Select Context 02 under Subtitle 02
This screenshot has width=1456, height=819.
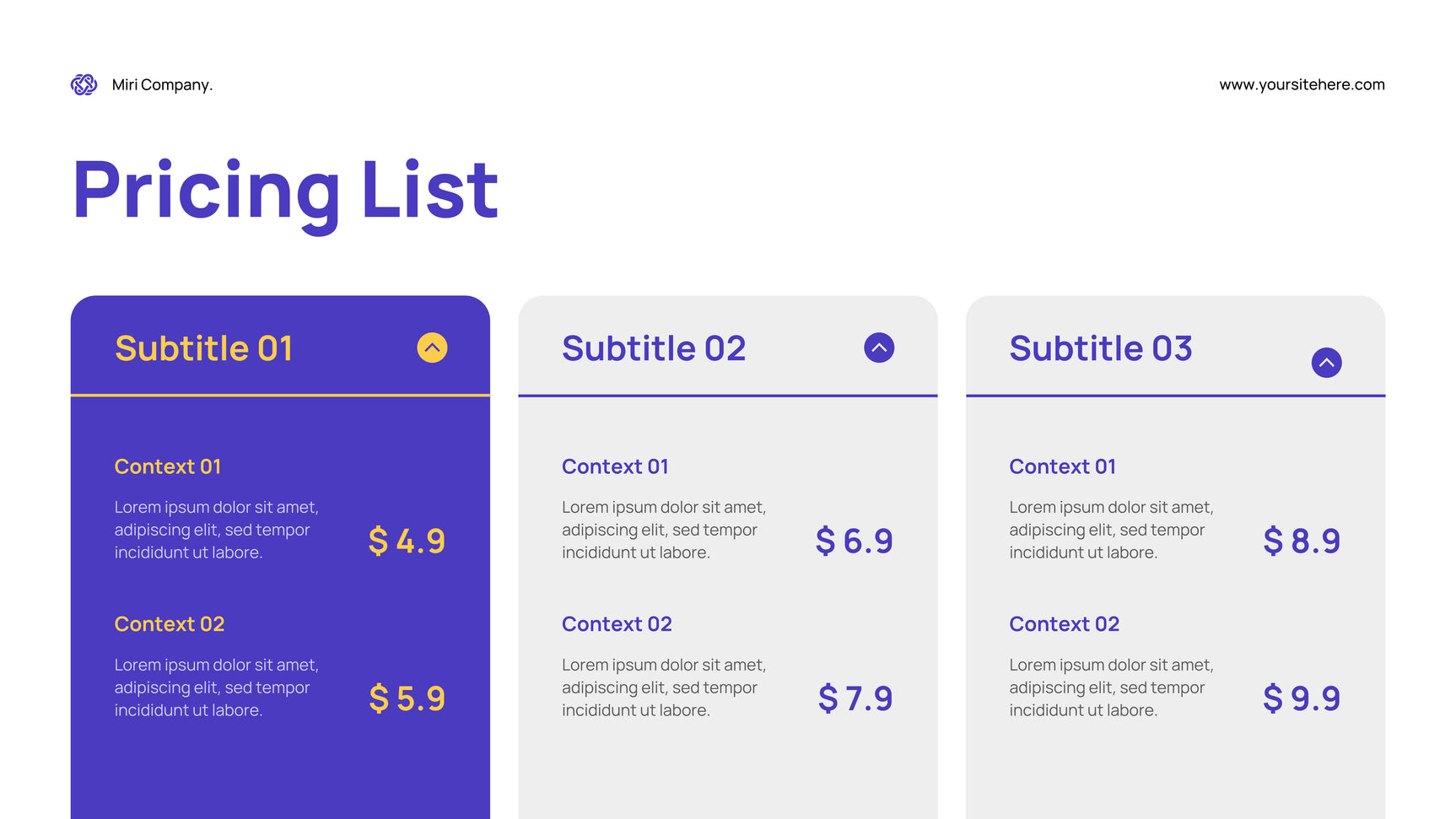pos(617,624)
